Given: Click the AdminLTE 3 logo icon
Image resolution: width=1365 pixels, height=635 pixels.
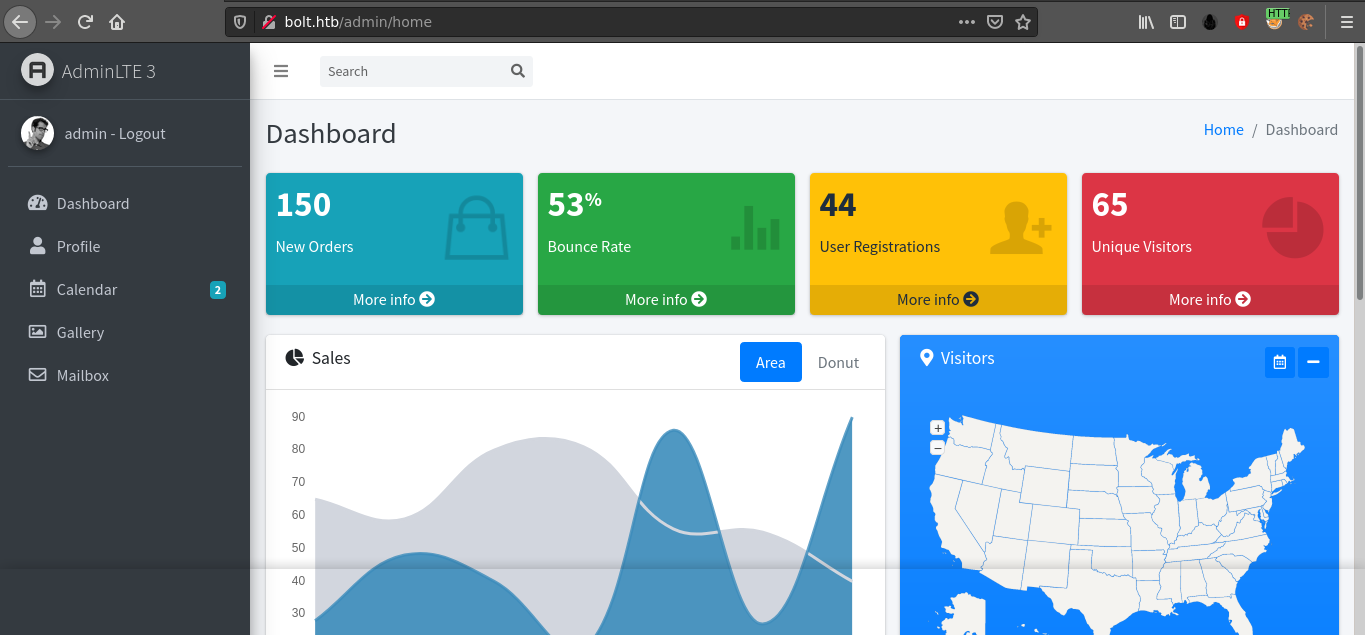Looking at the screenshot, I should (37, 71).
